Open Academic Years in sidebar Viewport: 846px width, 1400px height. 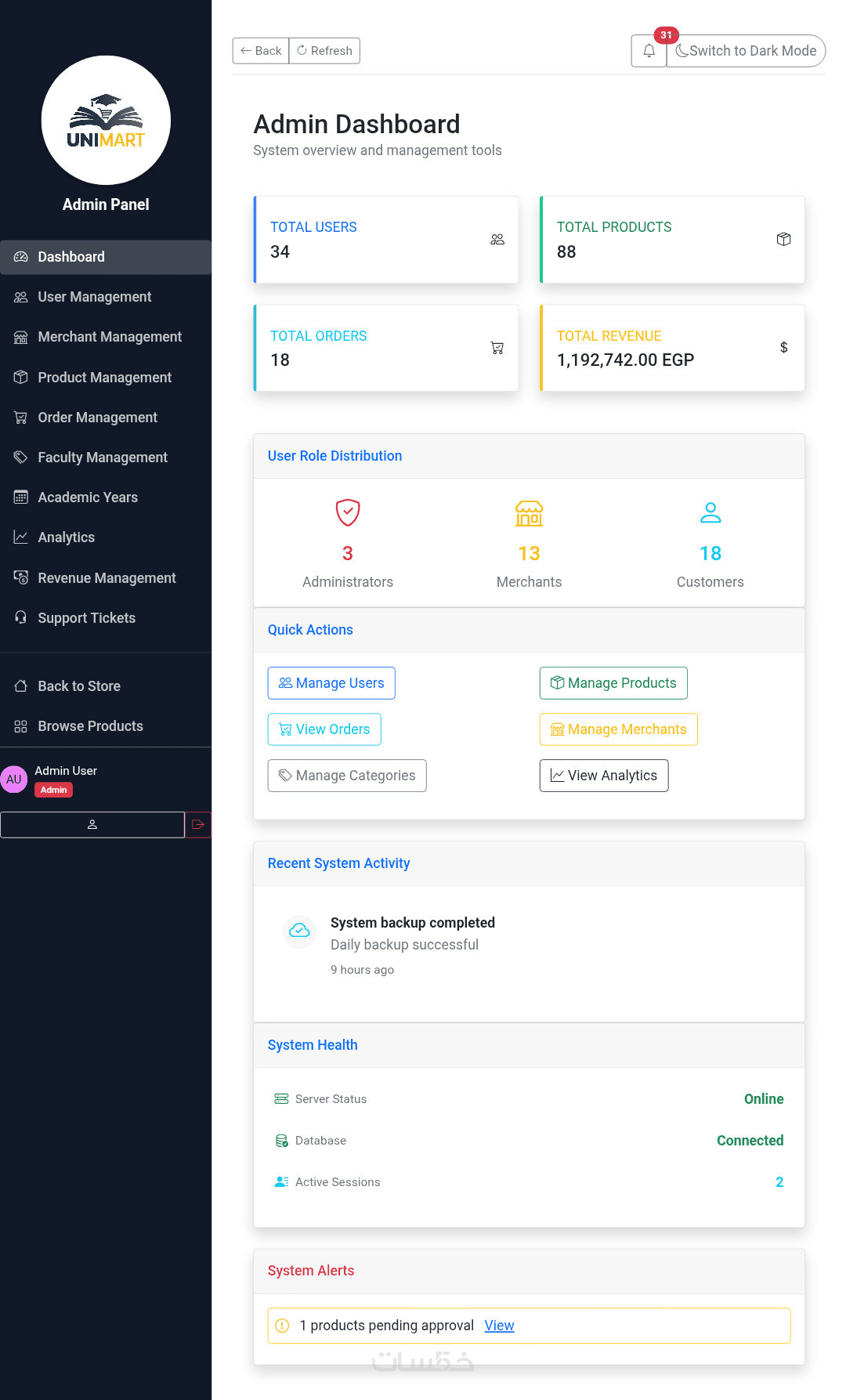(106, 497)
